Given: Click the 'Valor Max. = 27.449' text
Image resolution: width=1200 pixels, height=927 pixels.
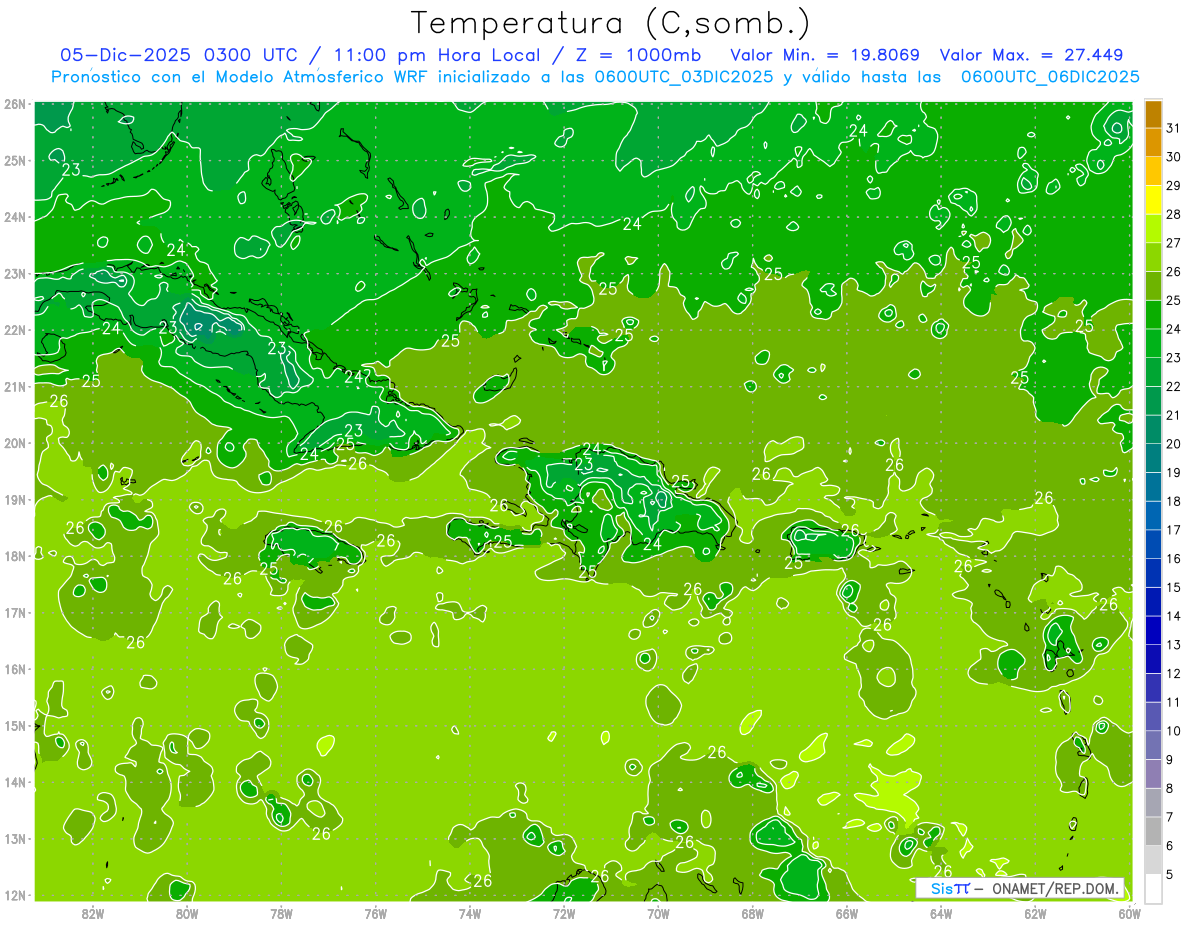Looking at the screenshot, I should point(1031,55).
